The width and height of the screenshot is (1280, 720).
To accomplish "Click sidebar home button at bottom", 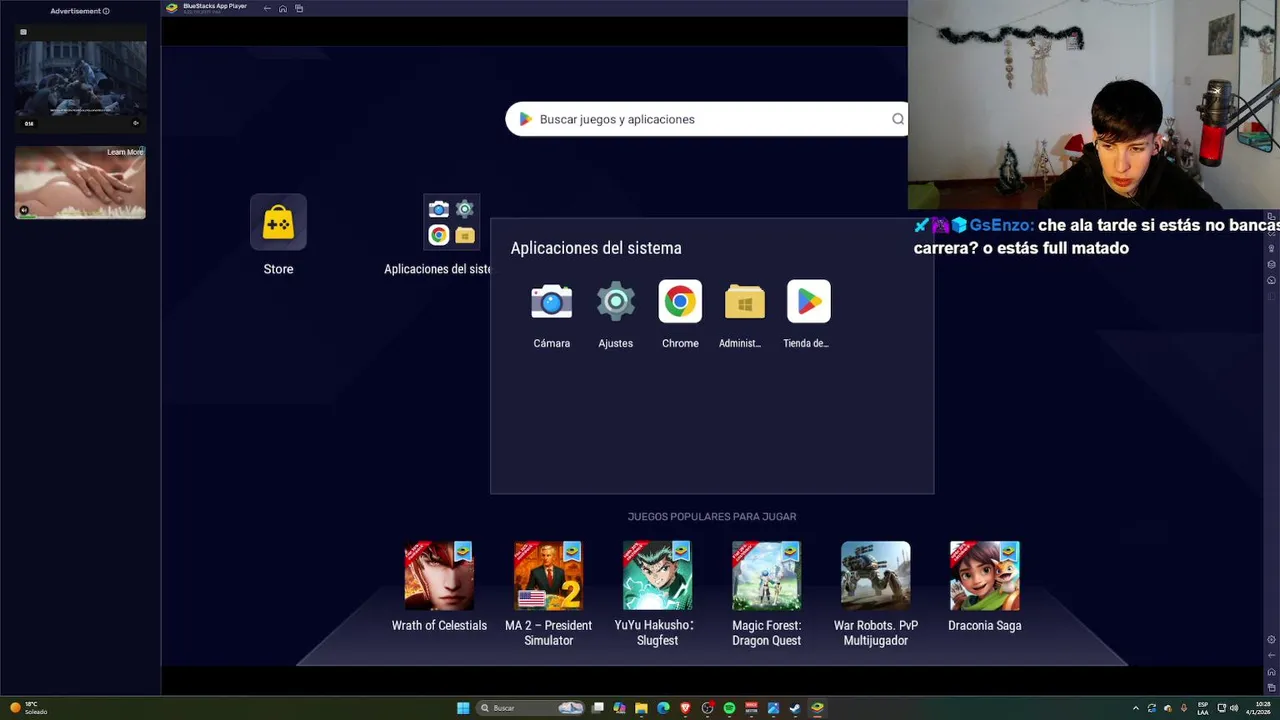I will coord(1271,671).
